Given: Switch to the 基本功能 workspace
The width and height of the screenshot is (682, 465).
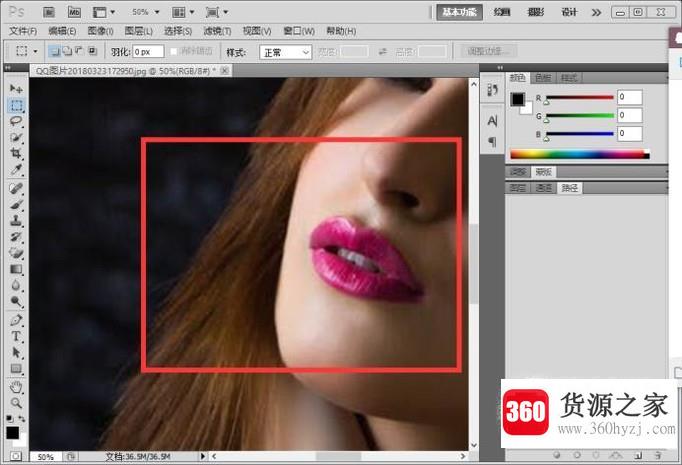Looking at the screenshot, I should click(x=459, y=12).
